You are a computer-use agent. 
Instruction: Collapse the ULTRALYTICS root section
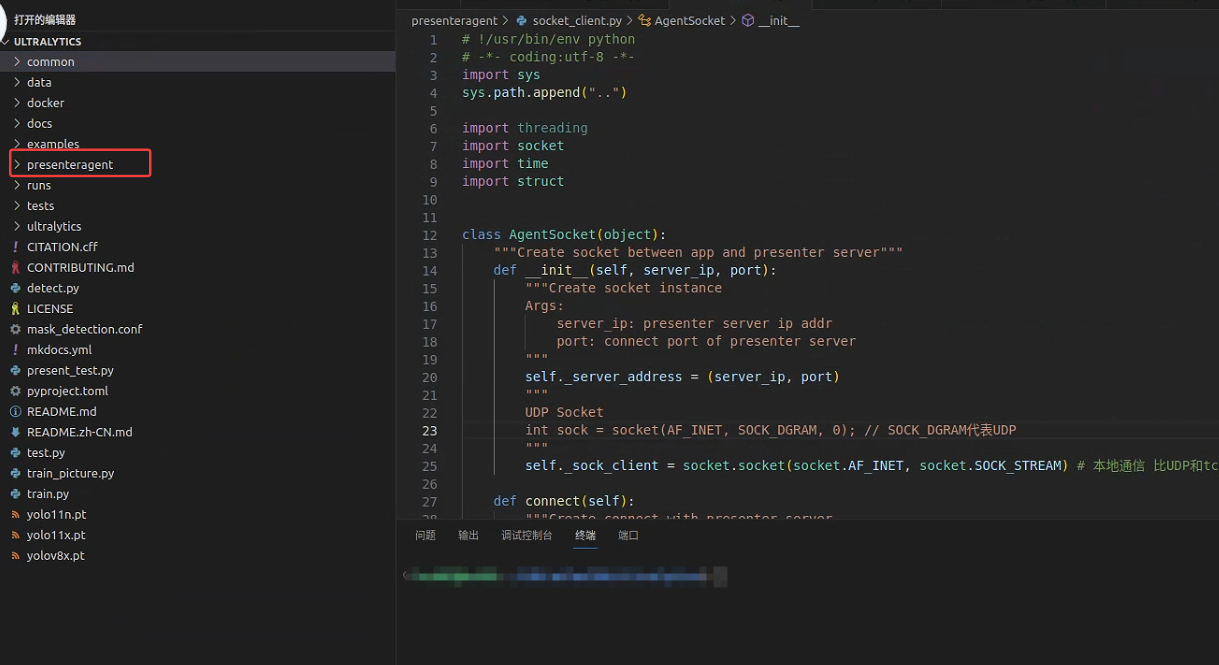[x=6, y=42]
